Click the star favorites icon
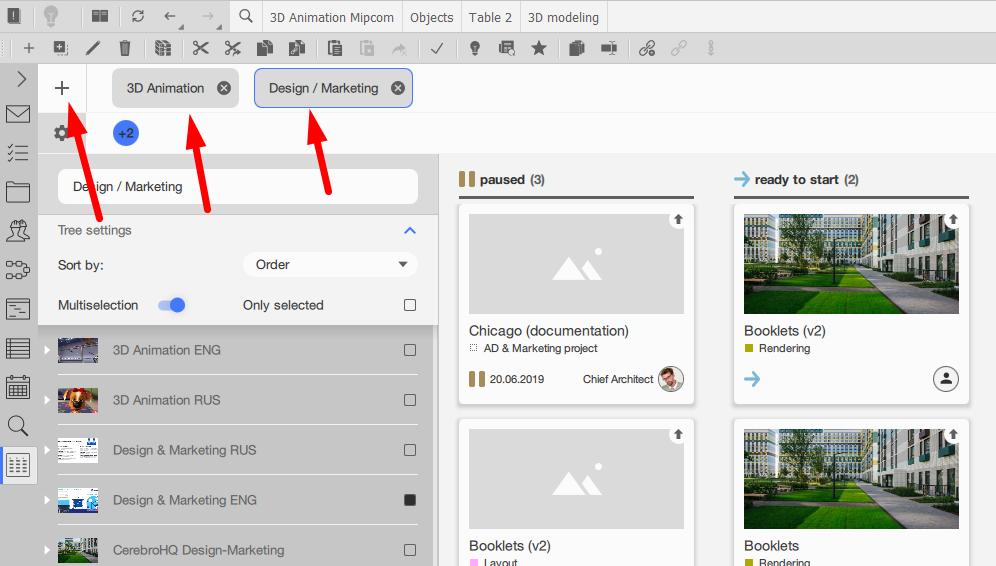 click(539, 48)
